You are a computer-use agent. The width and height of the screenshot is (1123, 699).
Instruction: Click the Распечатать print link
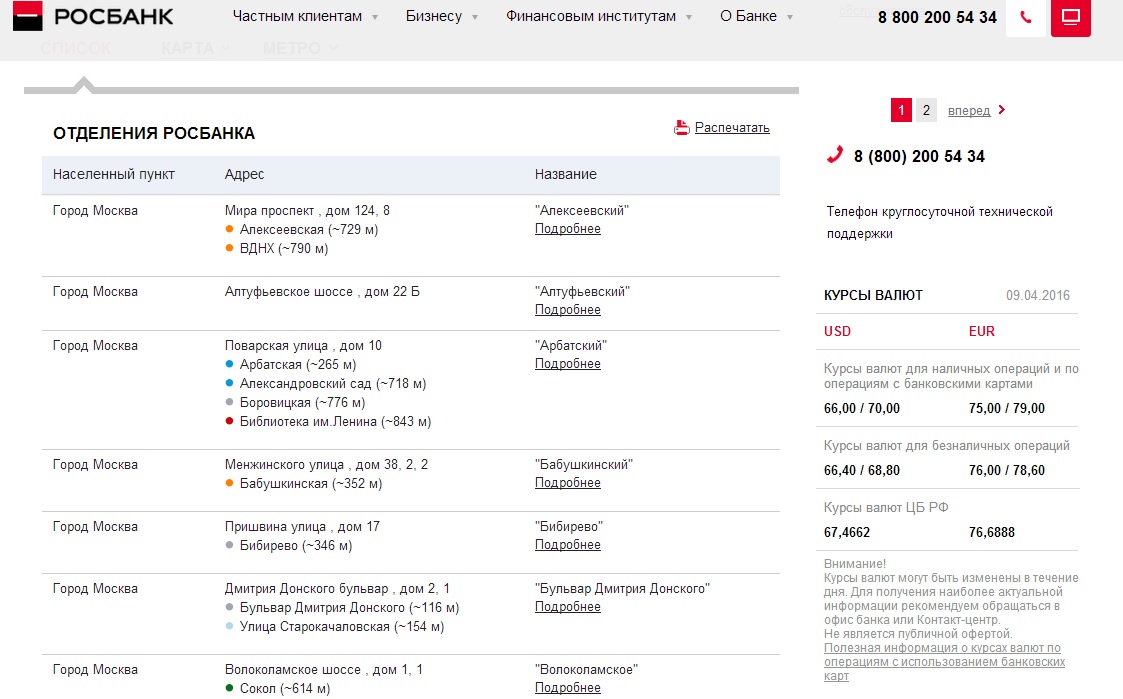pyautogui.click(x=732, y=127)
